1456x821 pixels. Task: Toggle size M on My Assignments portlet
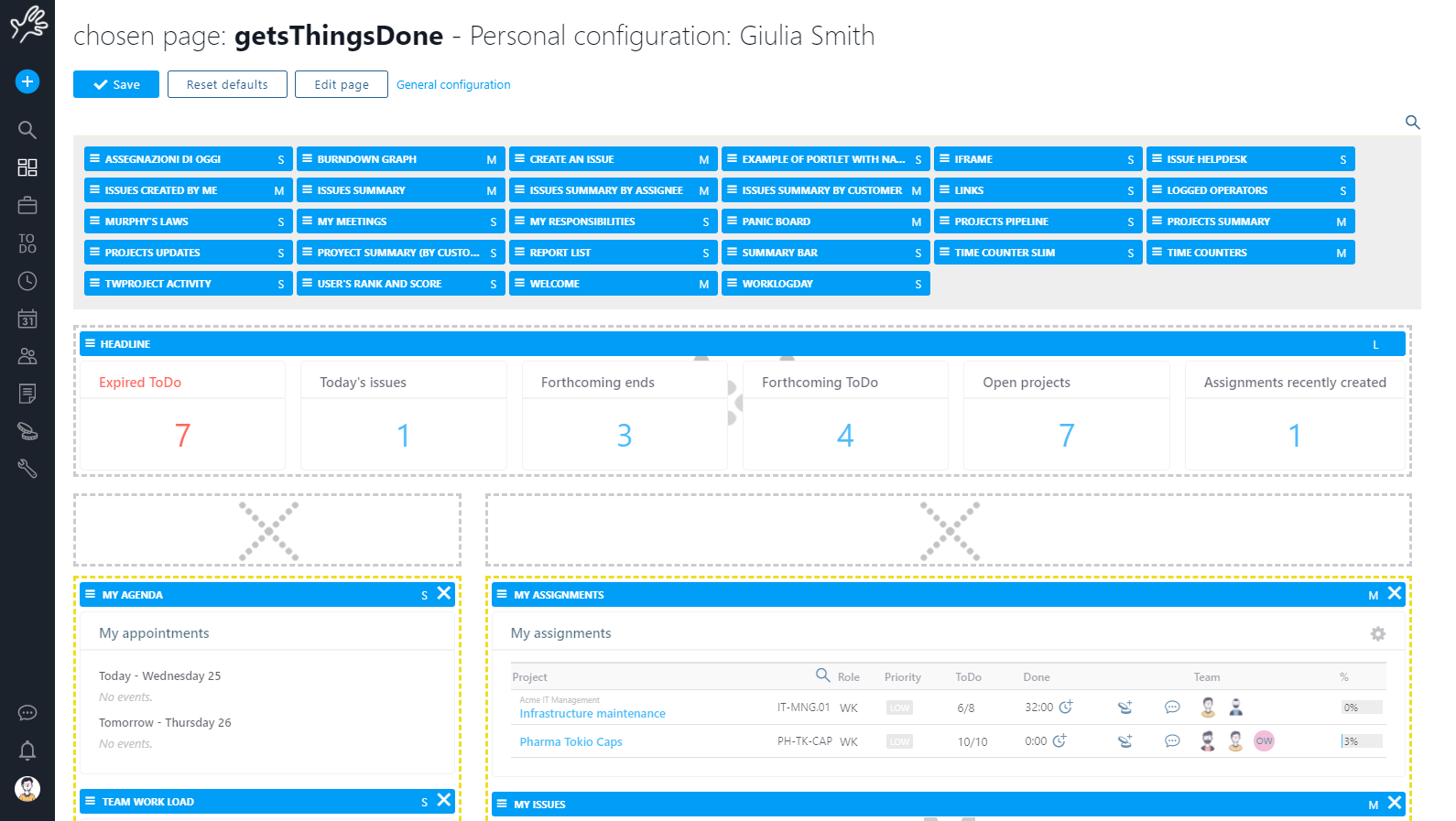[1373, 595]
